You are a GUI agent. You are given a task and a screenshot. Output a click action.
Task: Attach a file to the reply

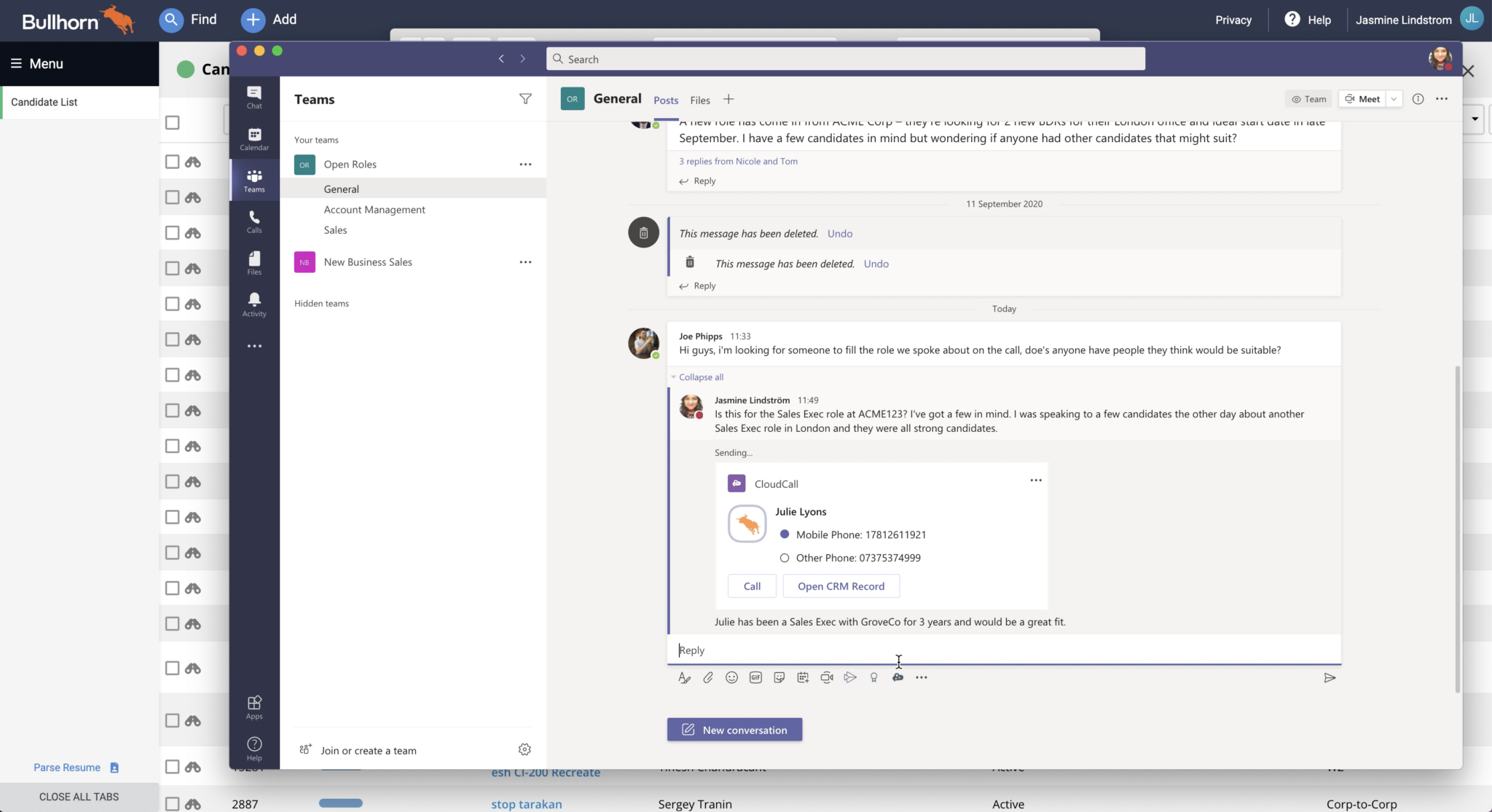click(707, 677)
